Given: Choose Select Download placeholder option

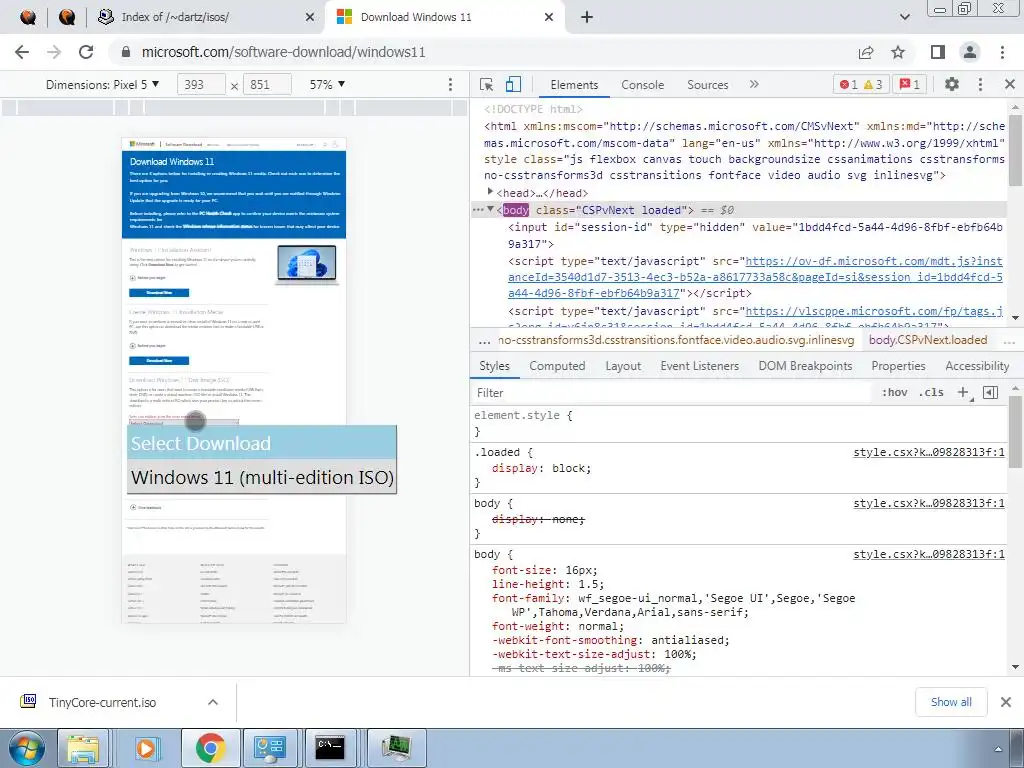Looking at the screenshot, I should pyautogui.click(x=262, y=443).
